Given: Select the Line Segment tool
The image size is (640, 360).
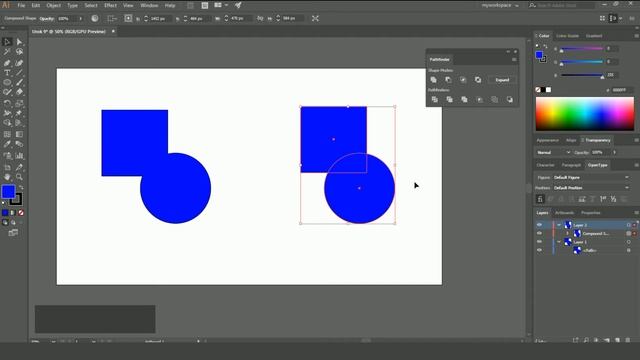Looking at the screenshot, I should pyautogui.click(x=19, y=73).
